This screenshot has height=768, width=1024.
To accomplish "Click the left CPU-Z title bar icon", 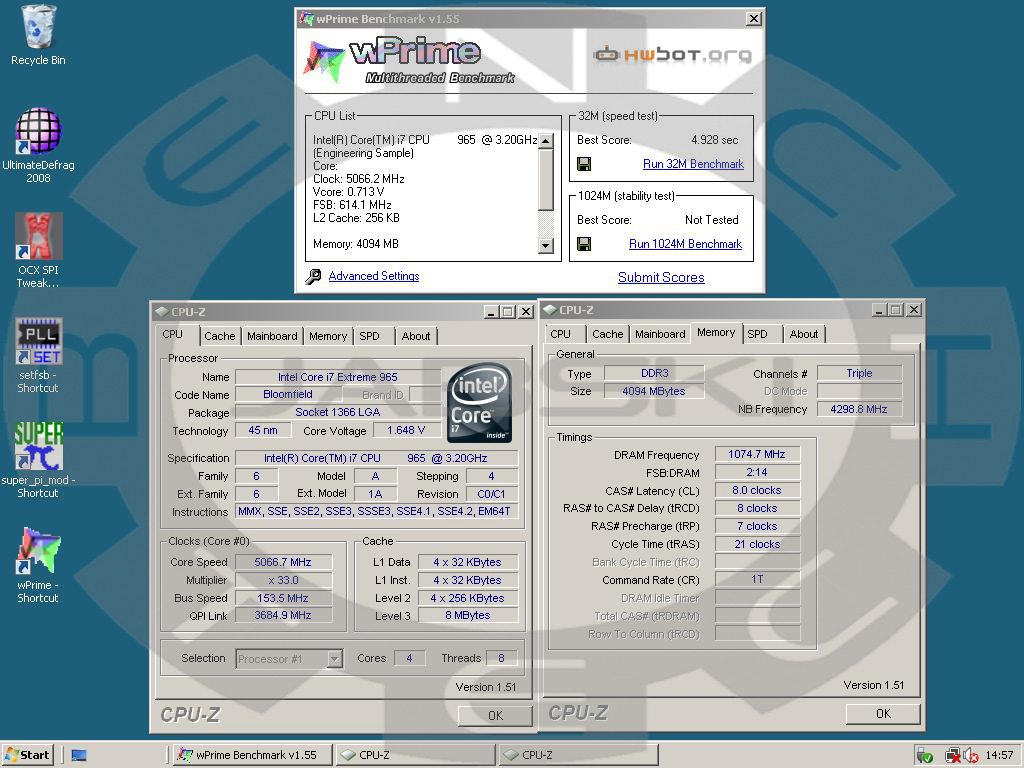I will (161, 312).
